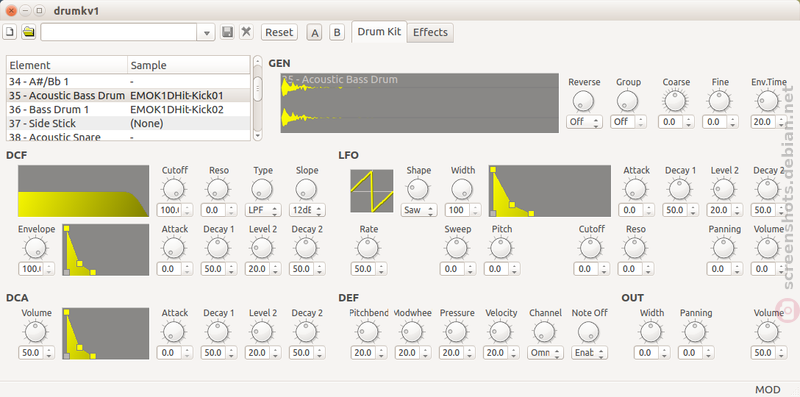Open the Note Off Enabled dropdown
Image resolution: width=800 pixels, height=397 pixels.
[590, 353]
